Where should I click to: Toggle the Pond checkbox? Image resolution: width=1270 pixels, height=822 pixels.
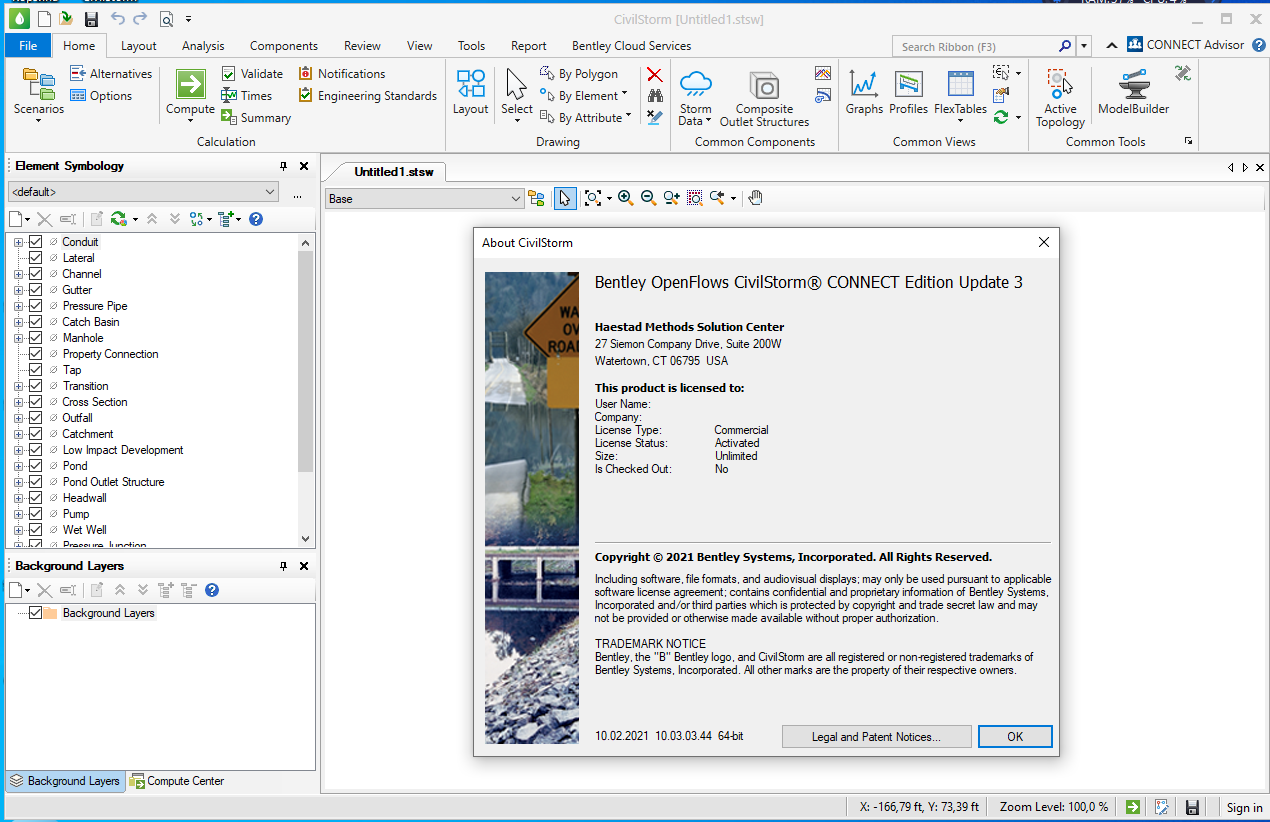pyautogui.click(x=36, y=466)
